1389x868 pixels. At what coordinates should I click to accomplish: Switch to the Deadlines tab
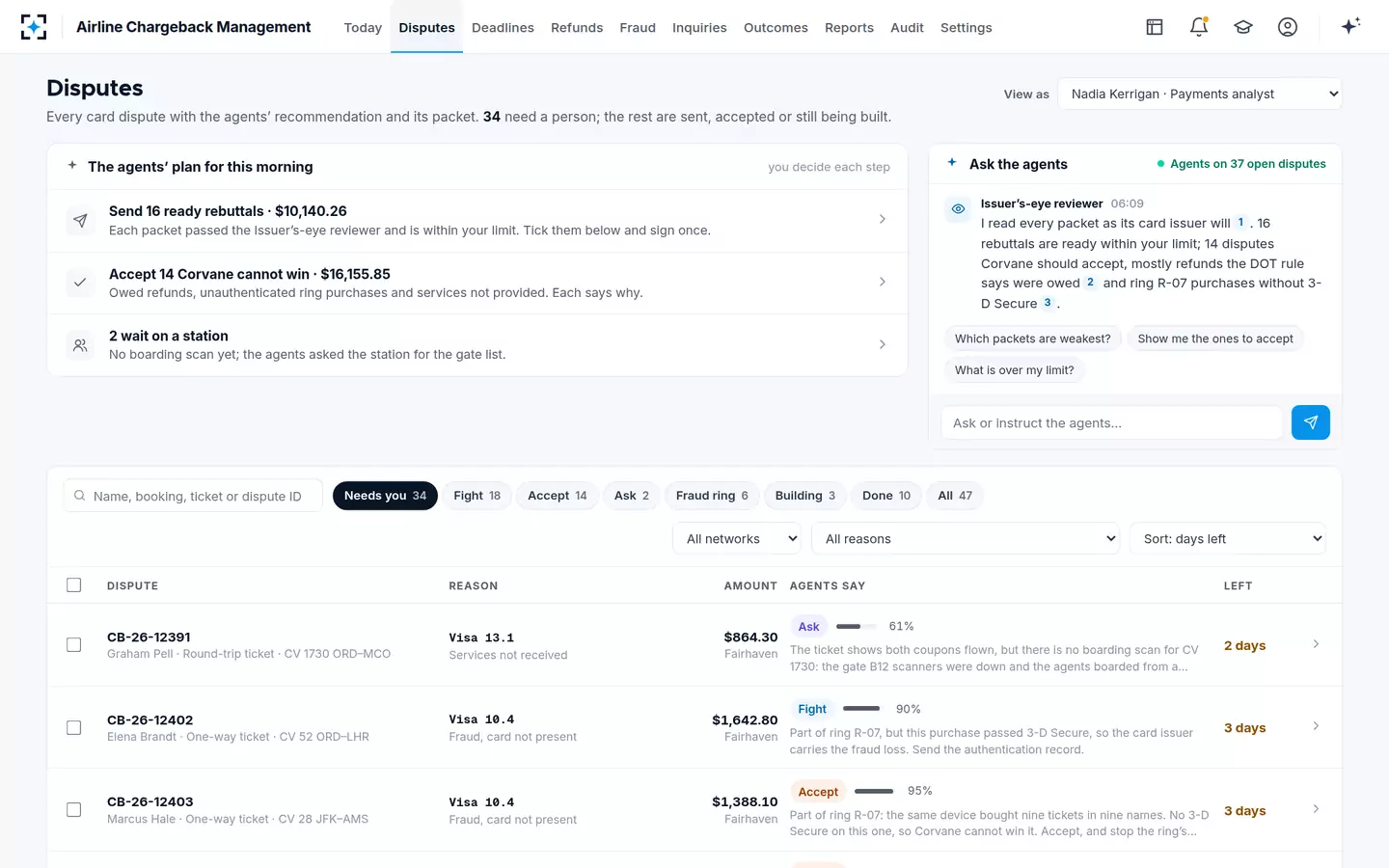coord(503,28)
